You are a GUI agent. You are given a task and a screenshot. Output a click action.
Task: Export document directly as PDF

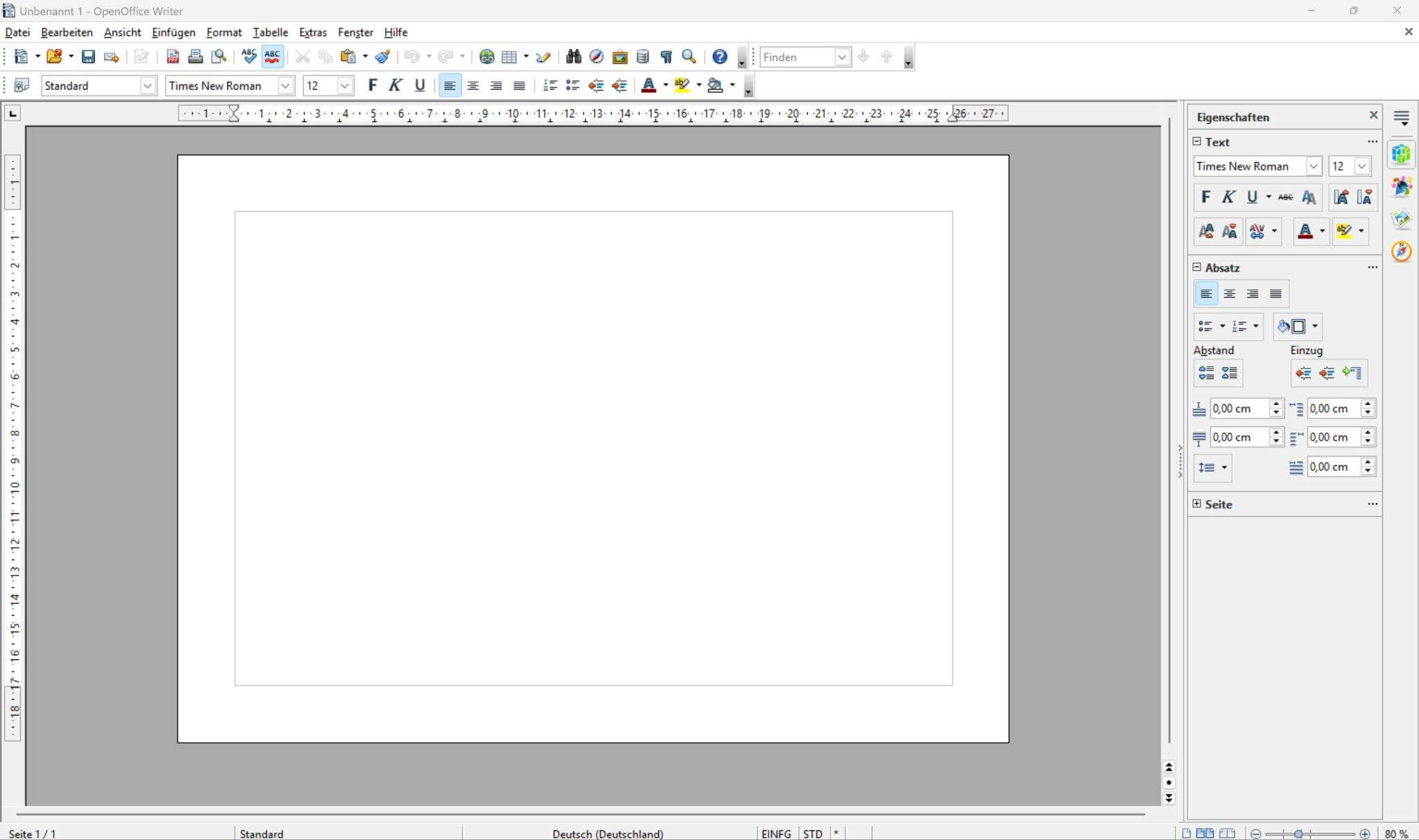coord(173,57)
